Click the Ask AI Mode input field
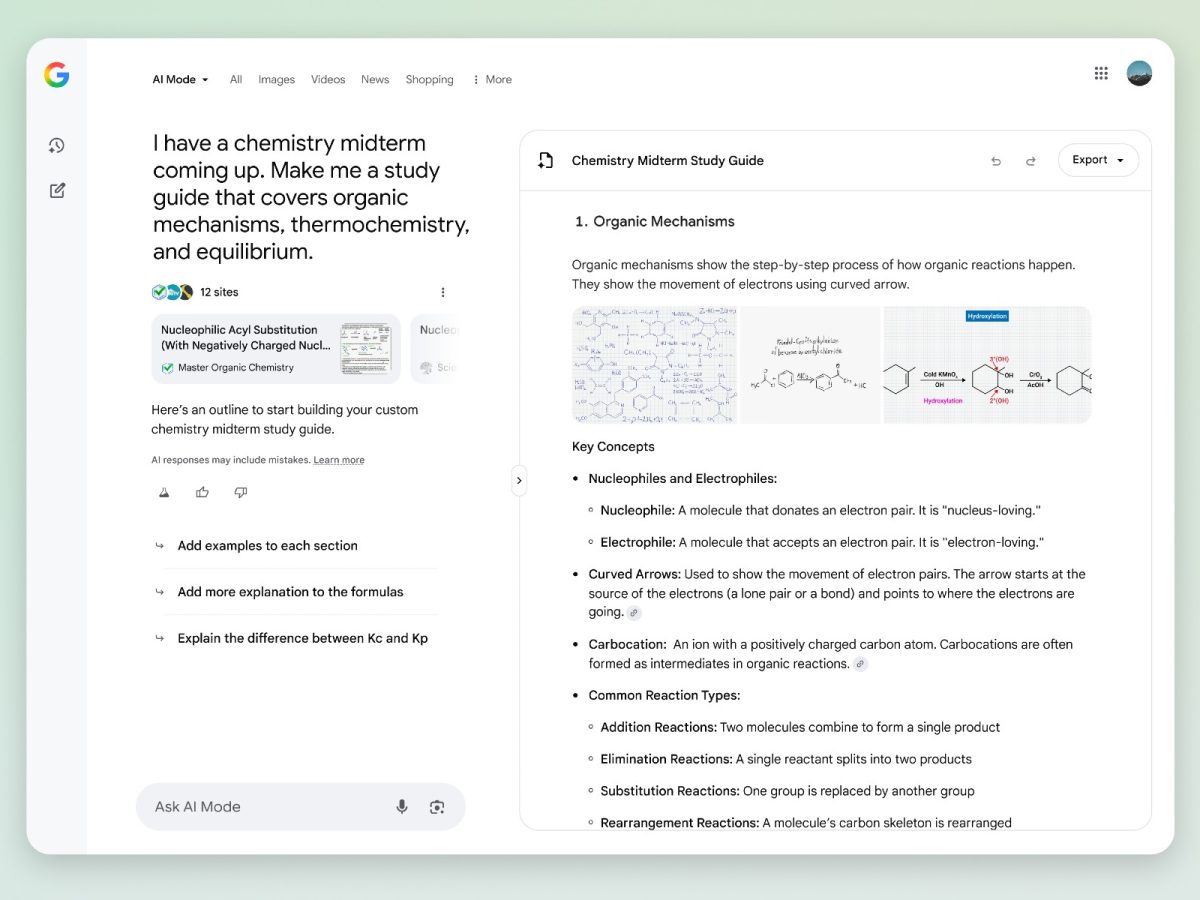This screenshot has height=900, width=1200. (301, 807)
